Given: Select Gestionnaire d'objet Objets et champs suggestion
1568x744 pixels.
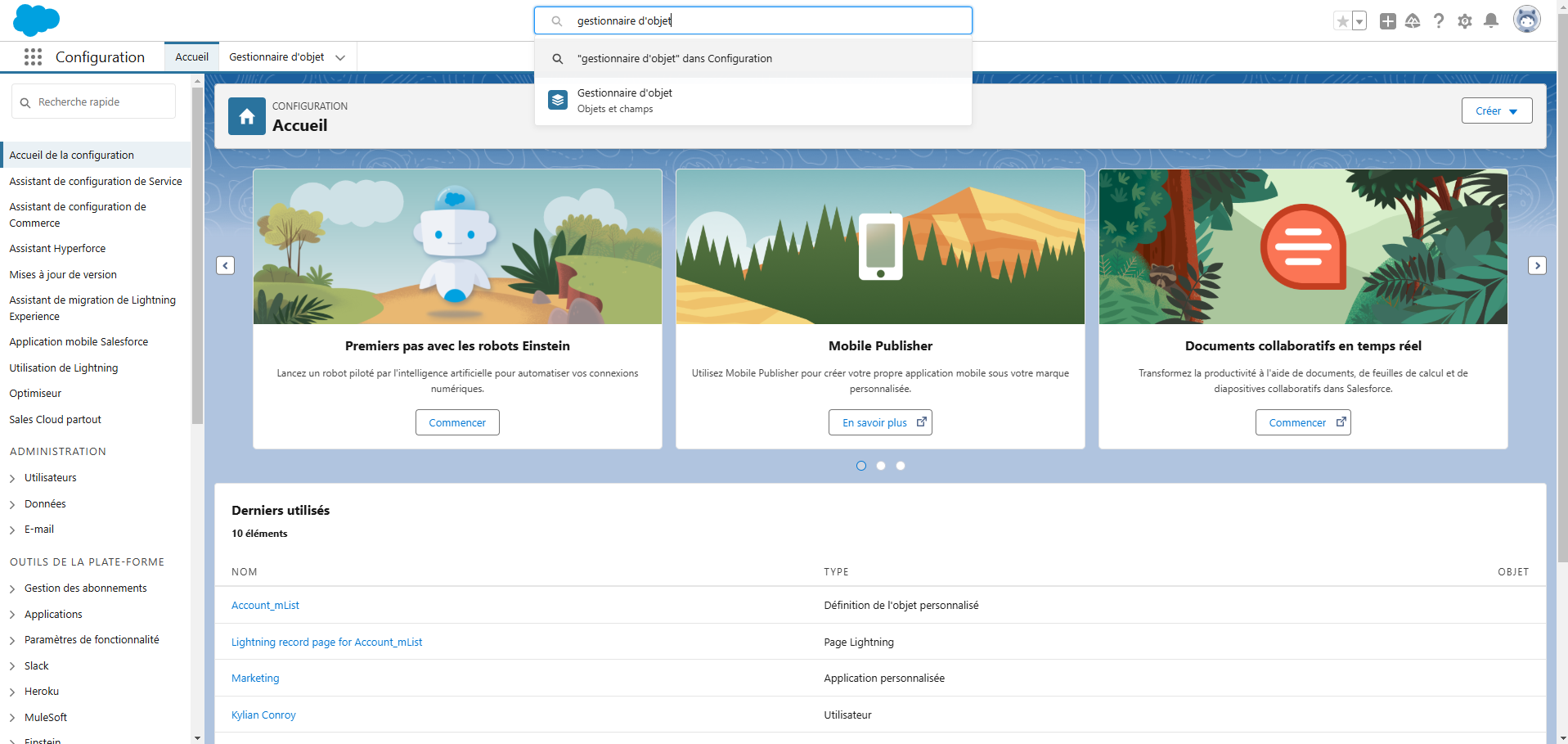Looking at the screenshot, I should pos(753,101).
